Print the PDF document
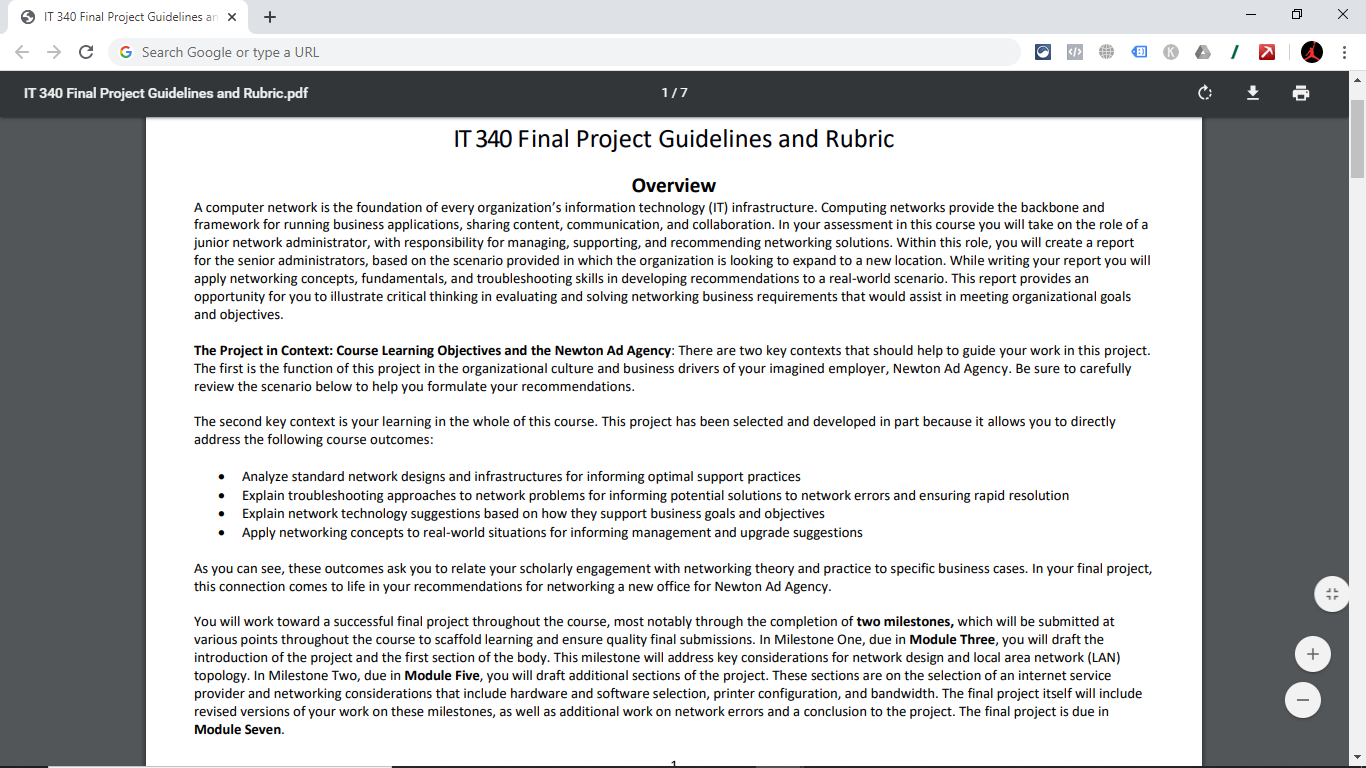The image size is (1366, 768). click(1300, 93)
